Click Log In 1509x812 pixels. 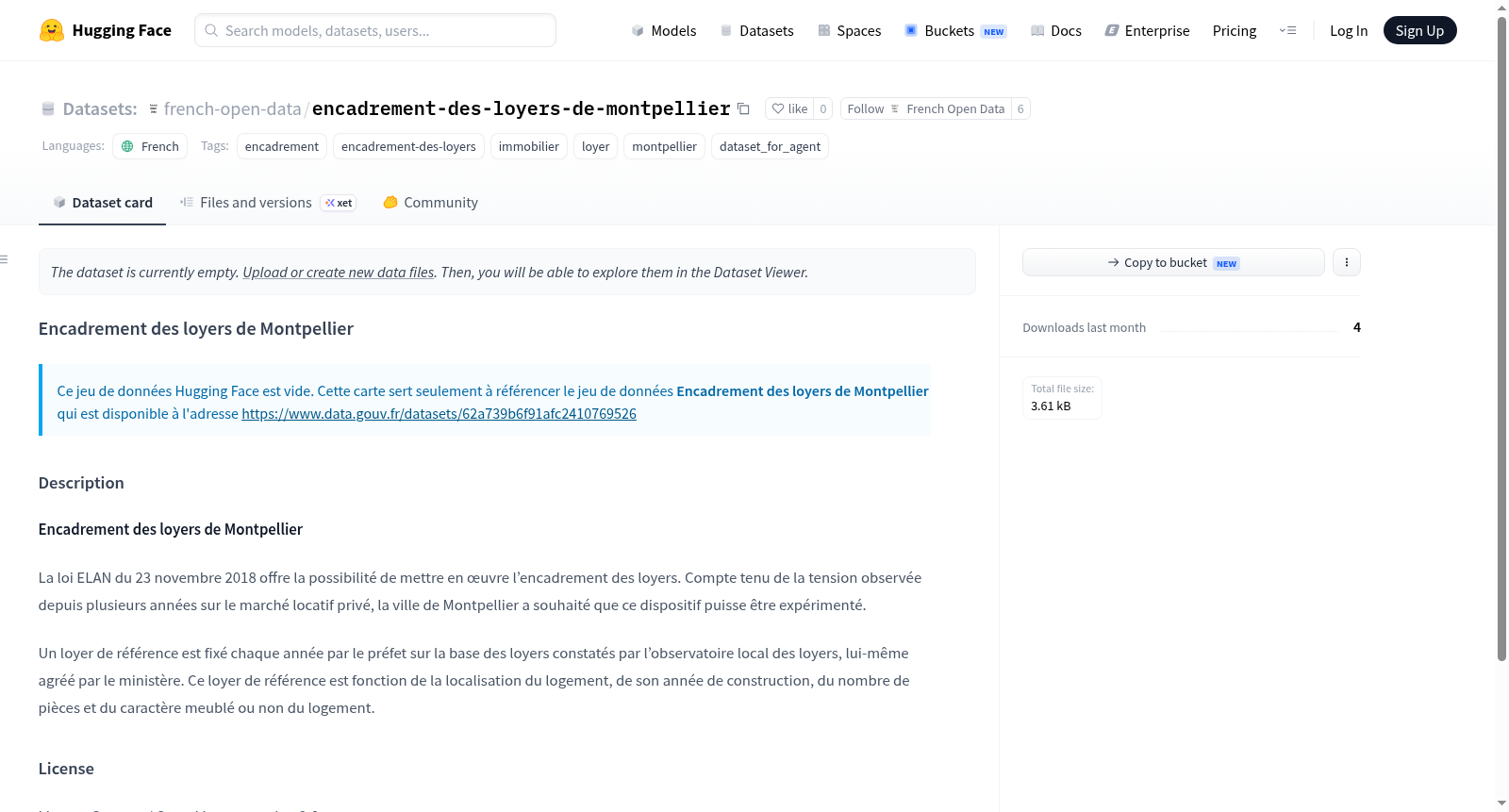coord(1349,30)
